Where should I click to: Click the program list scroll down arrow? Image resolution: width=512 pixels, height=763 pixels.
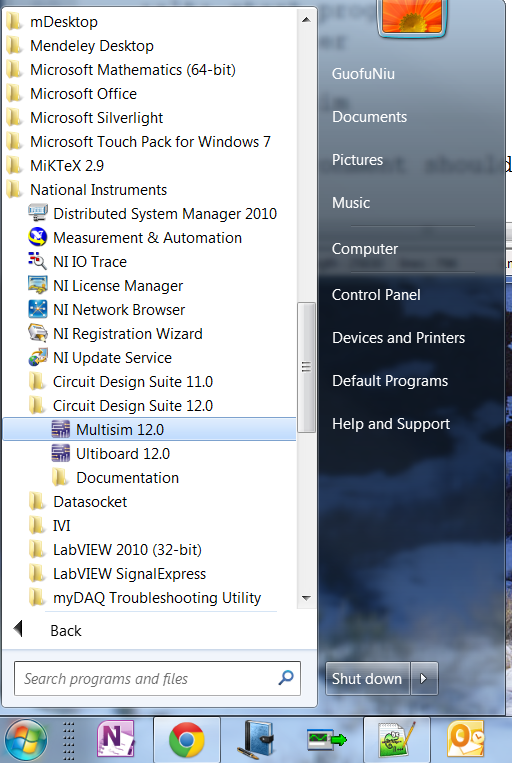(x=306, y=598)
